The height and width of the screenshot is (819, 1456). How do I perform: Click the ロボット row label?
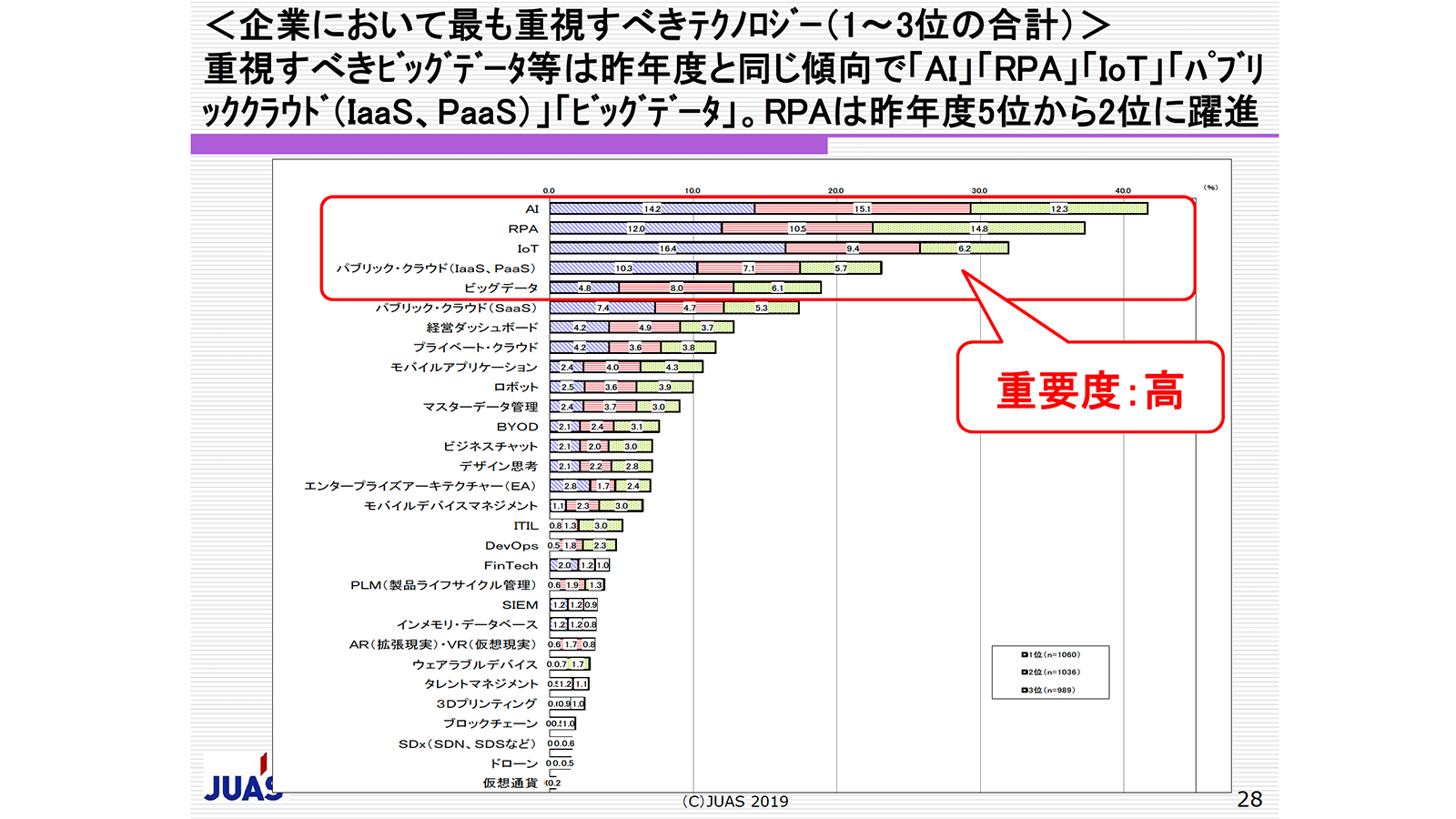click(516, 387)
